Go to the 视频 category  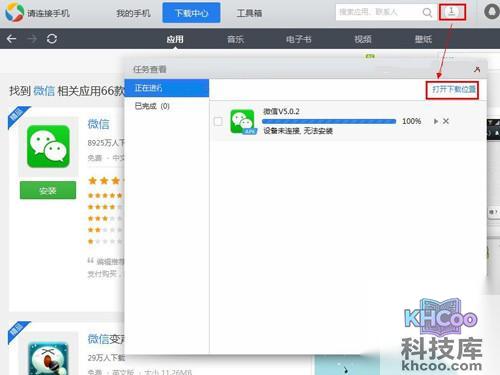pos(363,39)
